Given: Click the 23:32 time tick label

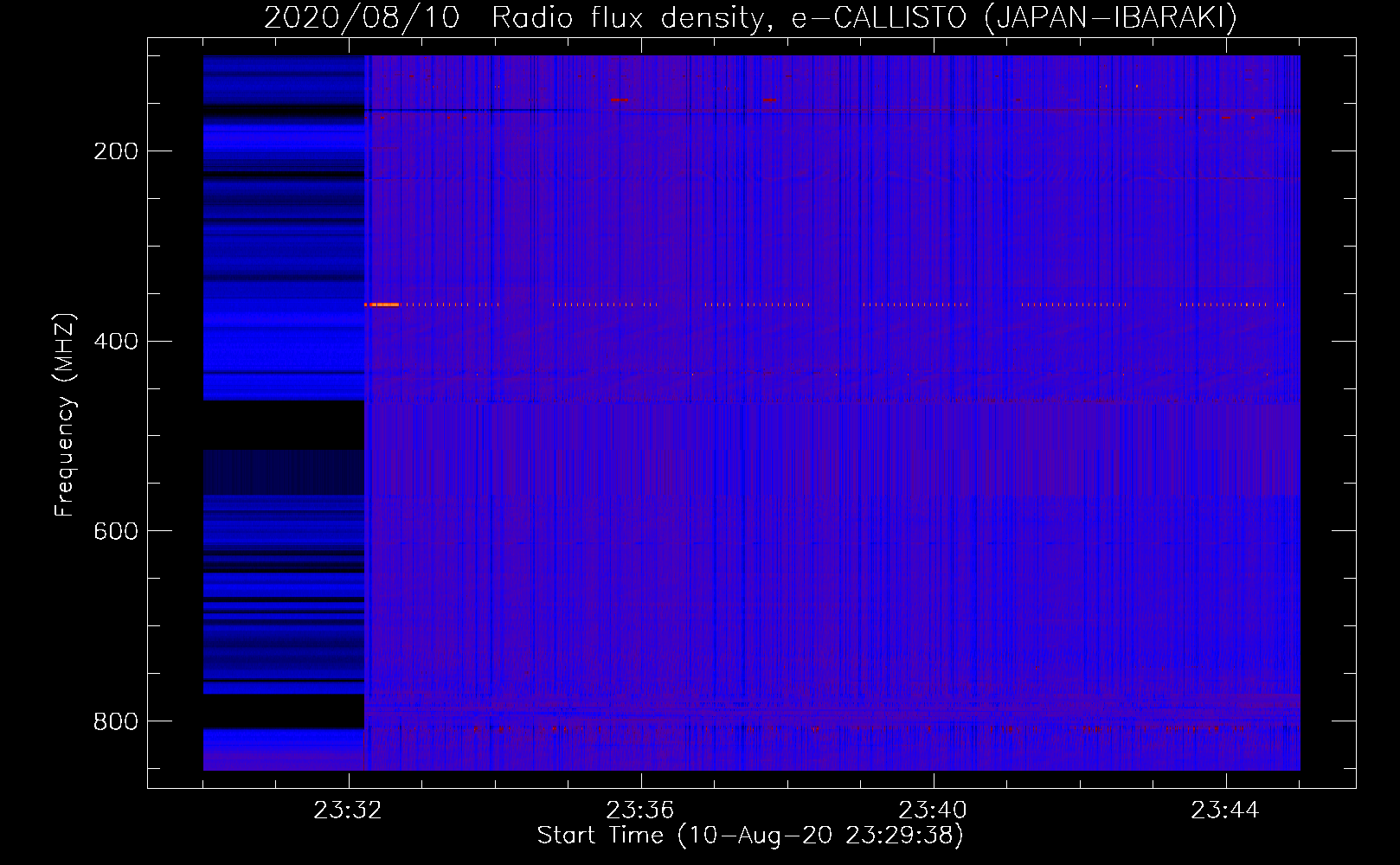Looking at the screenshot, I should click(x=348, y=811).
